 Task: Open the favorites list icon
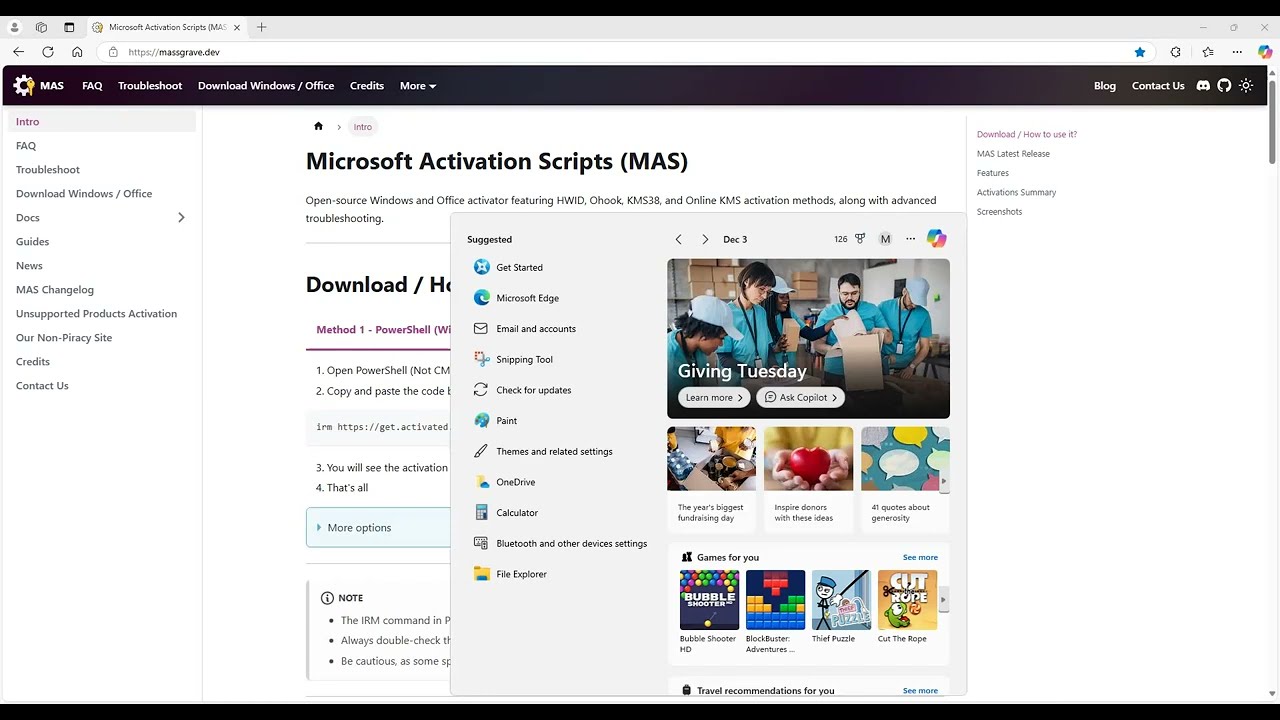pyautogui.click(x=1208, y=52)
